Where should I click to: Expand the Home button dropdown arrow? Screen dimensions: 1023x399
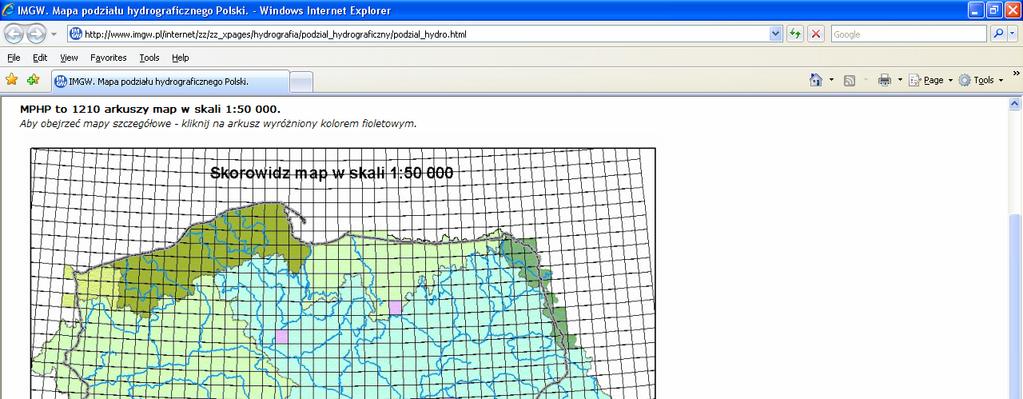click(x=831, y=80)
